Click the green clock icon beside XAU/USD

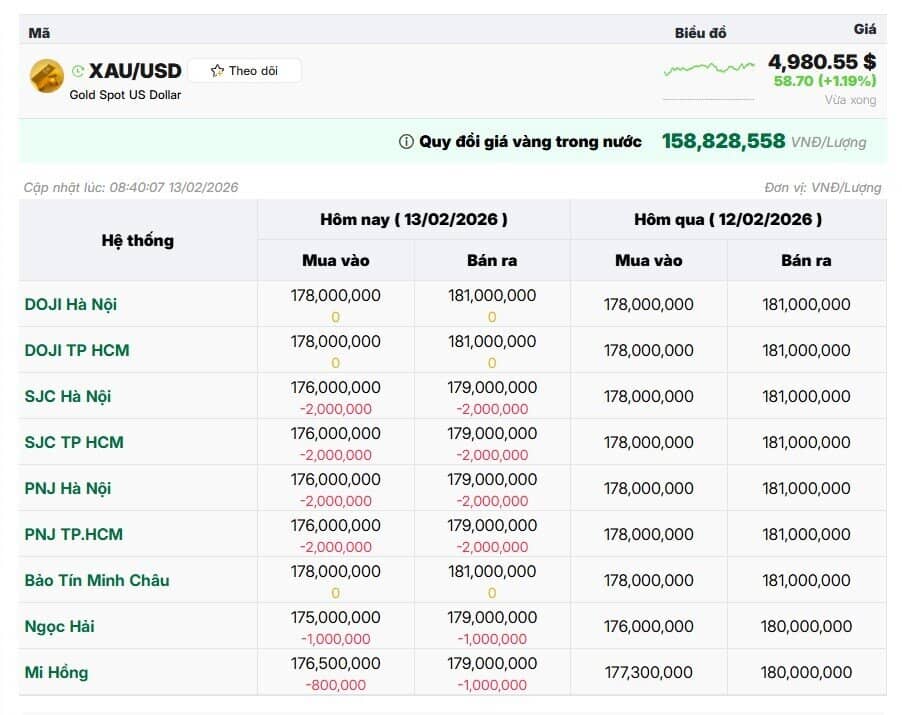78,71
